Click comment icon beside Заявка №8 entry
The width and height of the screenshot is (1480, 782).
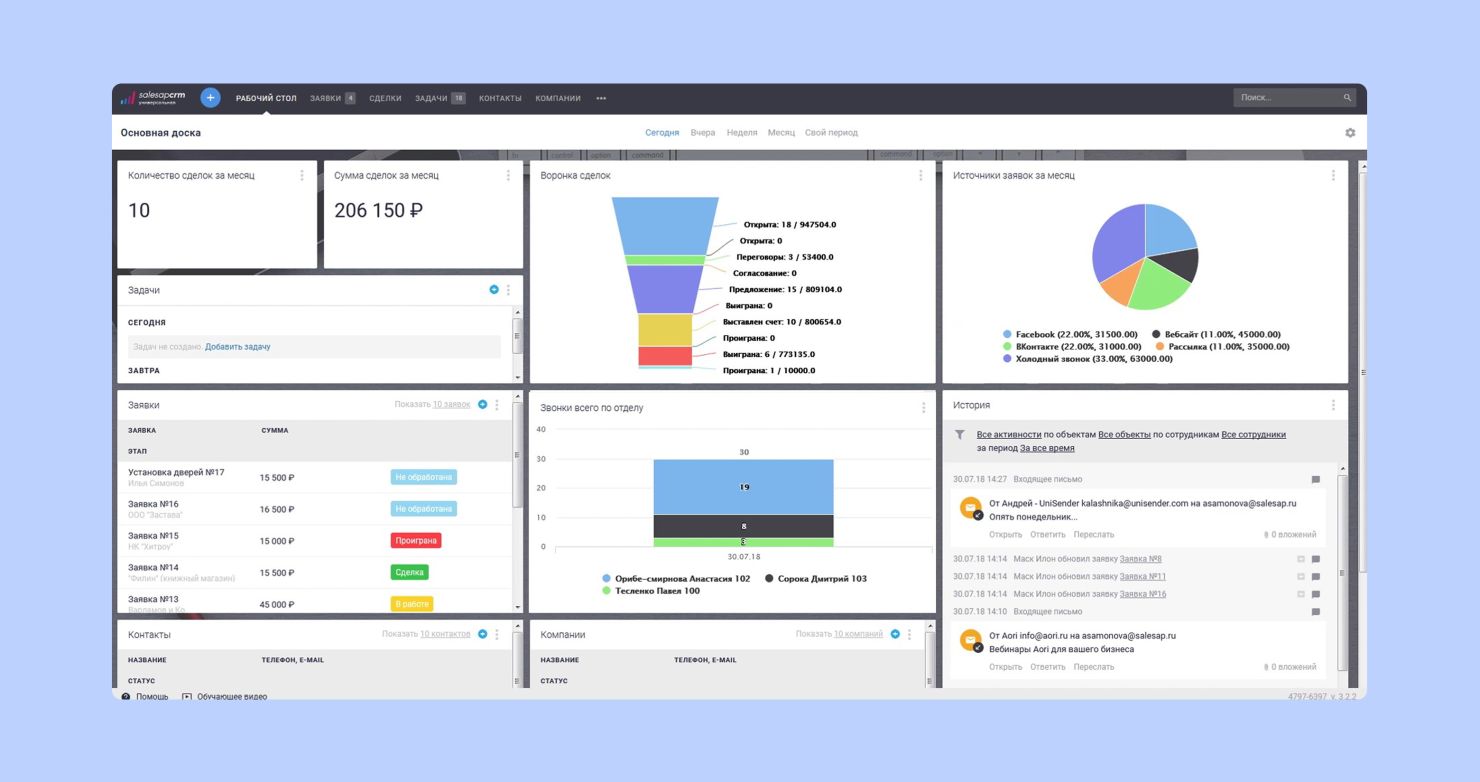1316,560
